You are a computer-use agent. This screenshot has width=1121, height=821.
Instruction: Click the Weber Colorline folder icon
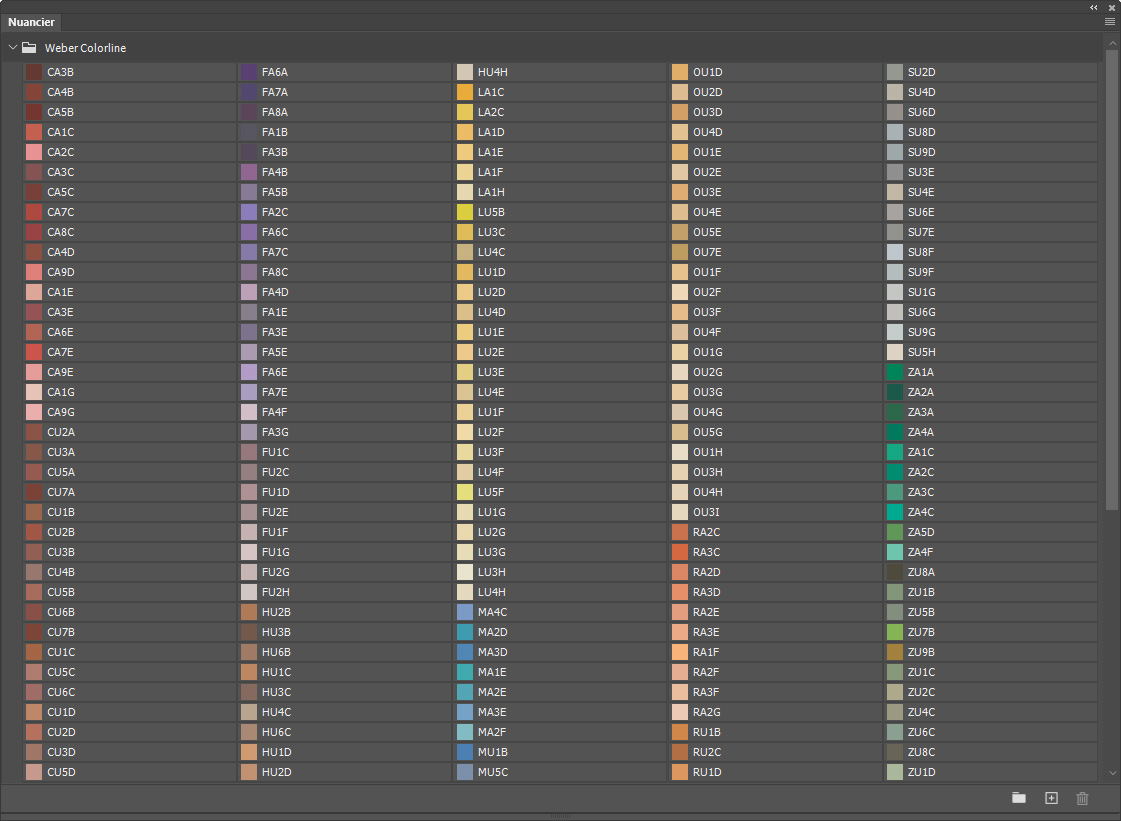29,48
